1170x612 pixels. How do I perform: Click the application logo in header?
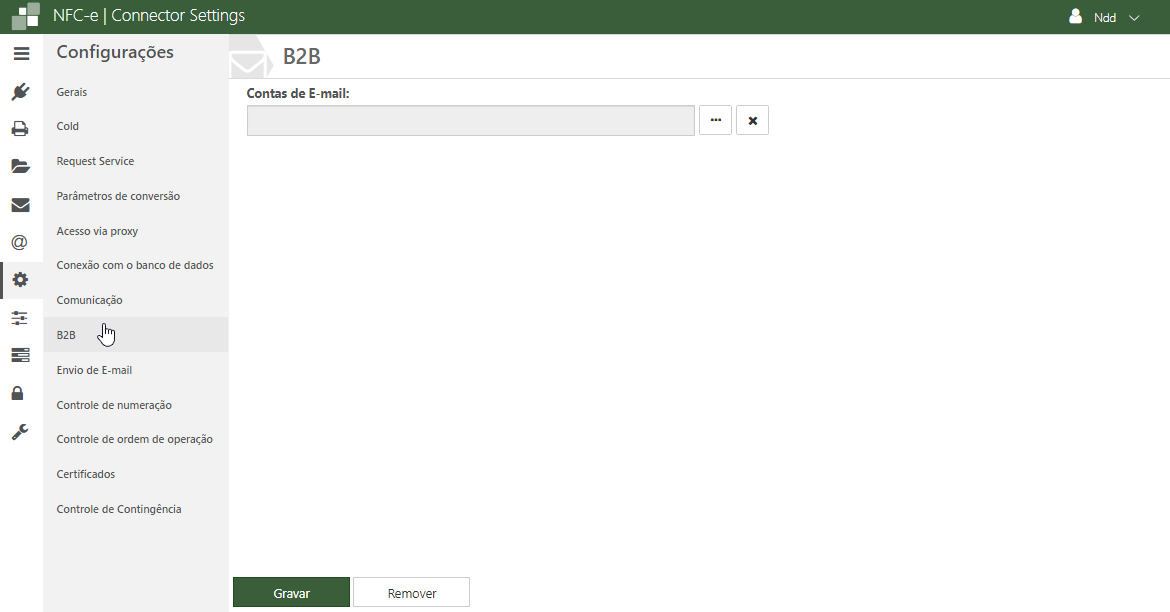coord(25,16)
